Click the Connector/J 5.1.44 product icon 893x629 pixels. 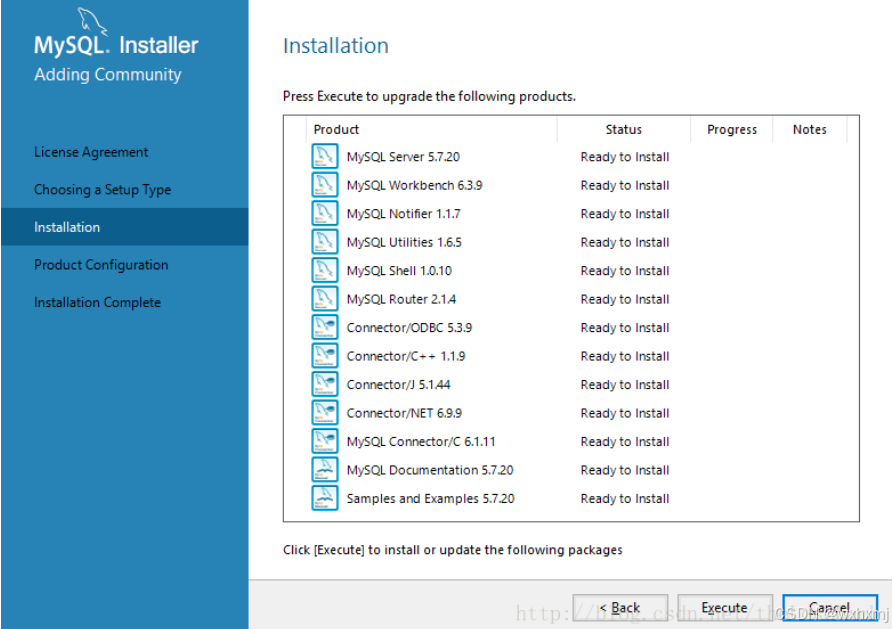point(325,384)
